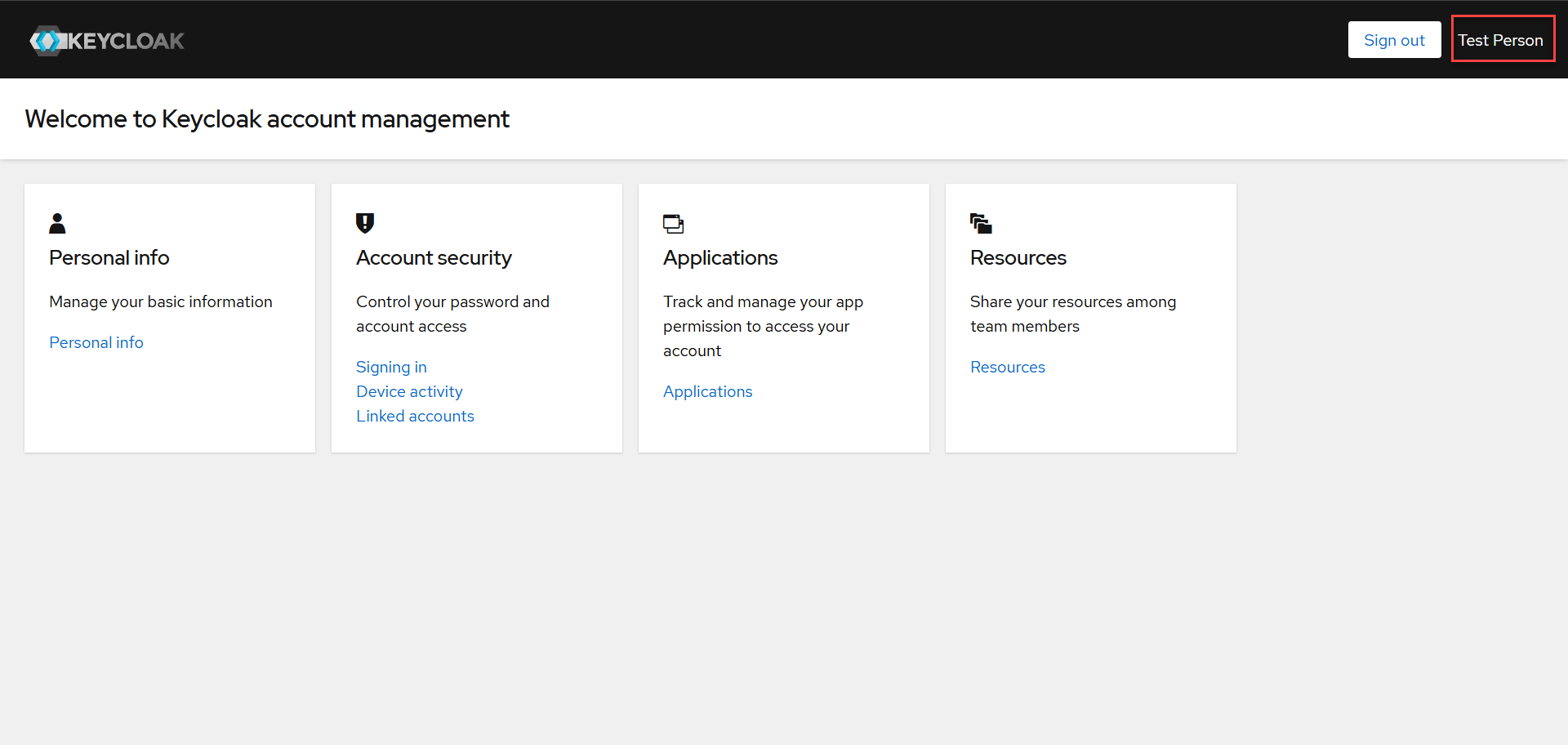Select the Test Person username
Screen dimensions: 1568x745
point(1501,40)
